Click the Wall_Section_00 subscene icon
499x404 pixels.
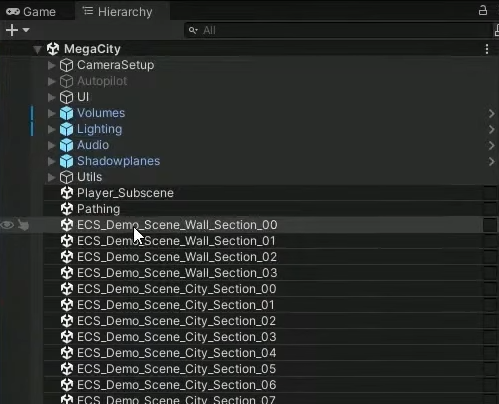pos(67,225)
